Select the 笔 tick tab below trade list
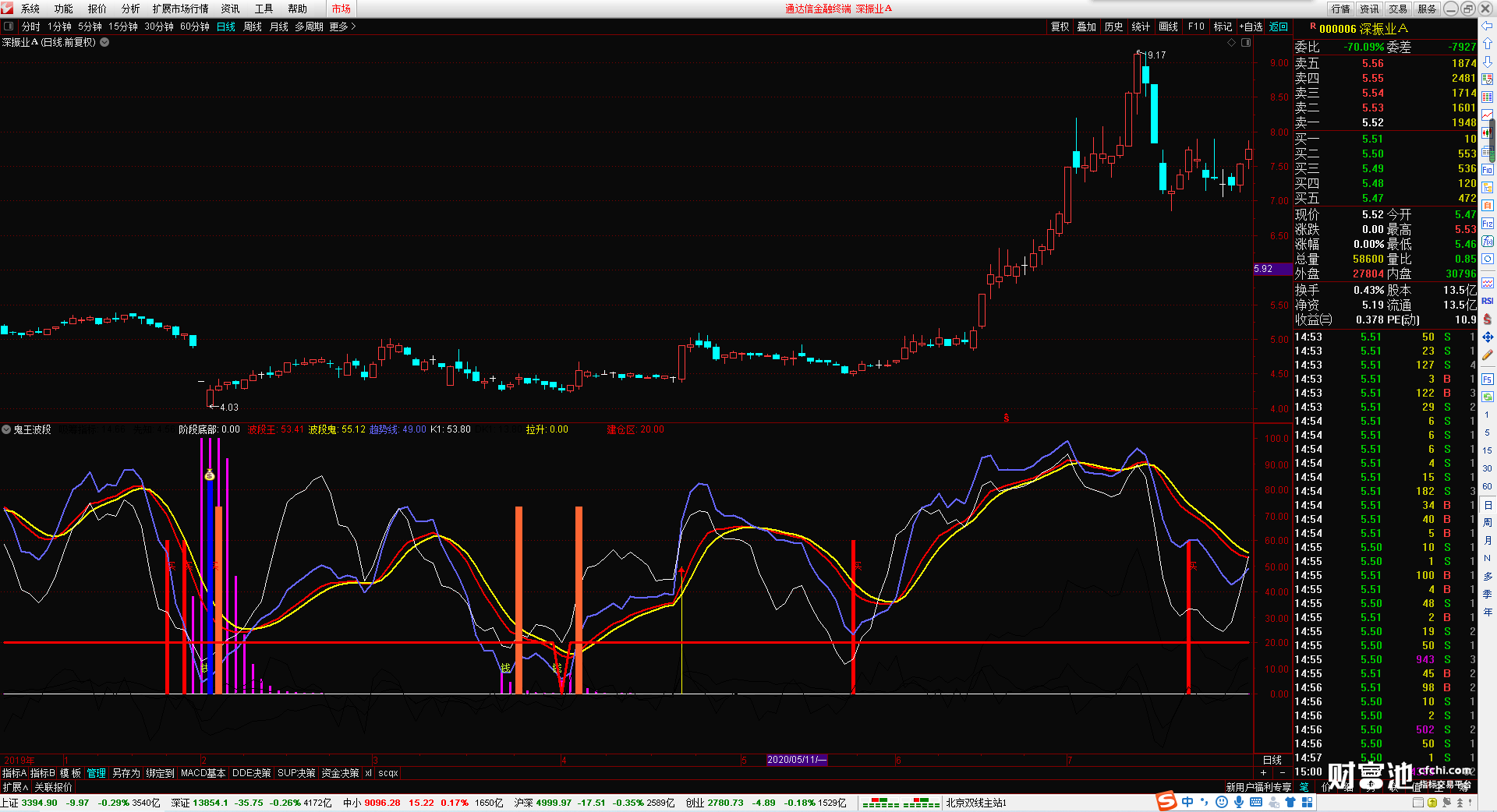This screenshot has height=812, width=1497. [x=1304, y=787]
